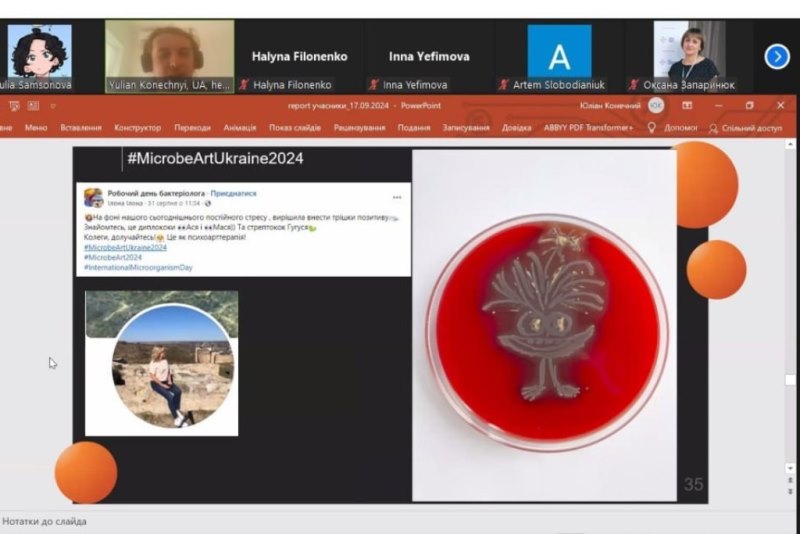Click the Нотатки до слайда notes field
Viewport: 800px width, 534px height.
pos(44,521)
